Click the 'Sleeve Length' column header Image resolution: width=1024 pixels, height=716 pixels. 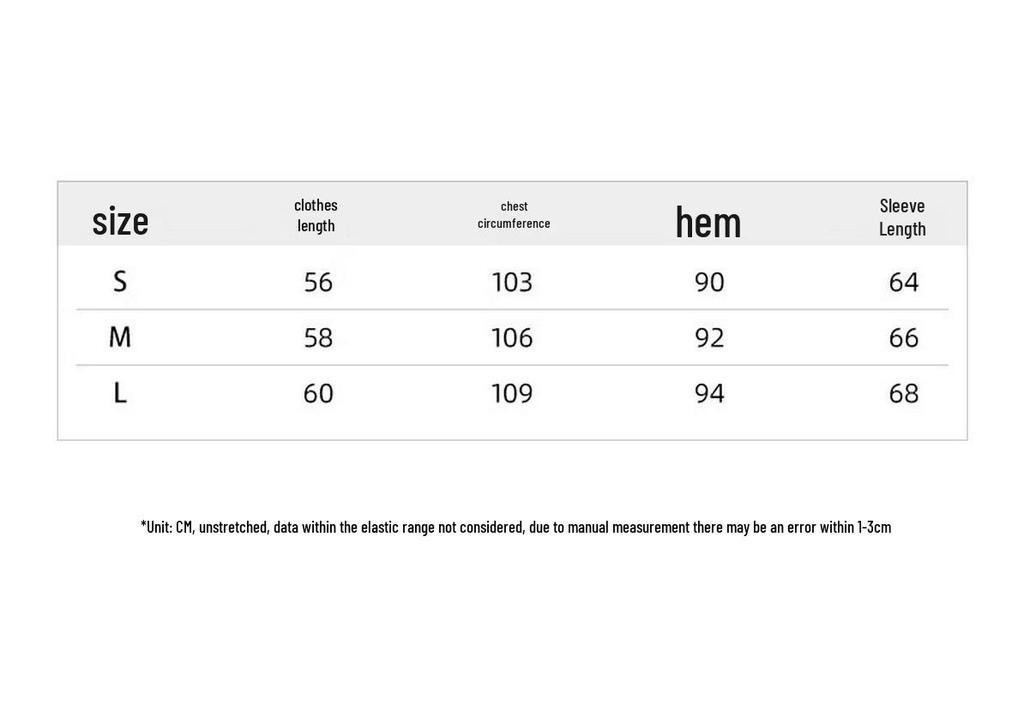pyautogui.click(x=903, y=218)
